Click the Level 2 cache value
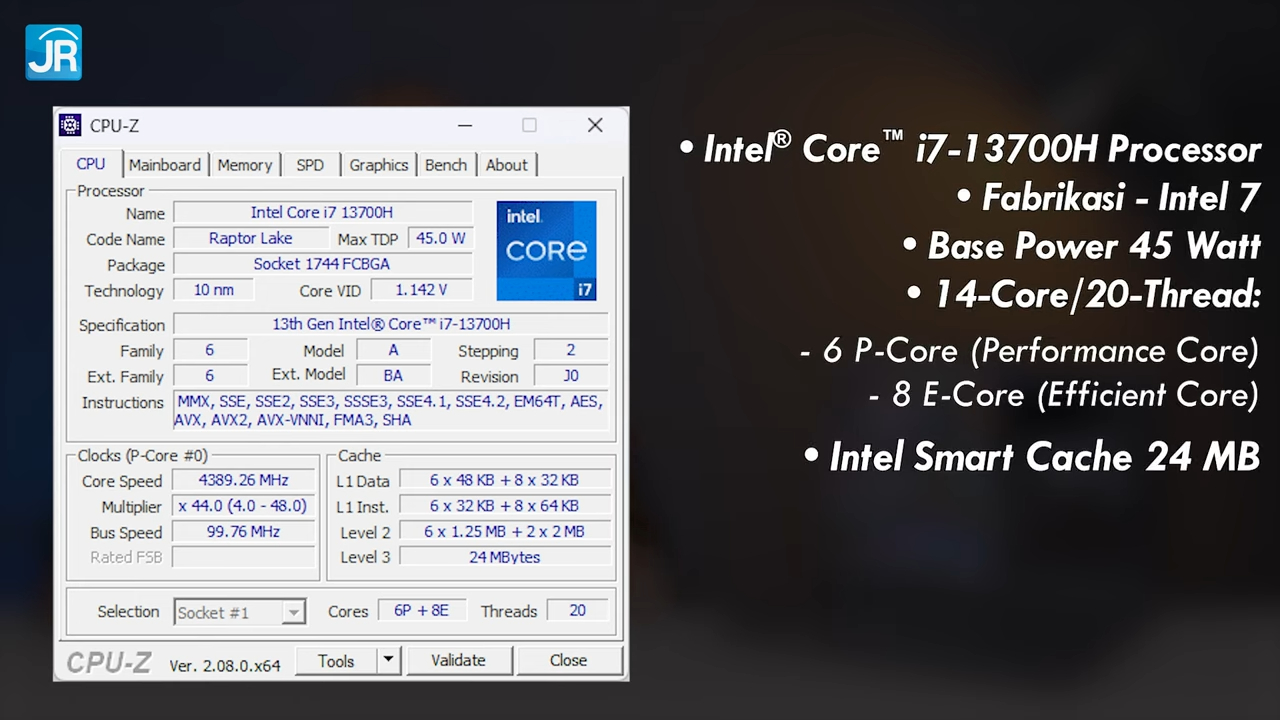 click(x=504, y=532)
